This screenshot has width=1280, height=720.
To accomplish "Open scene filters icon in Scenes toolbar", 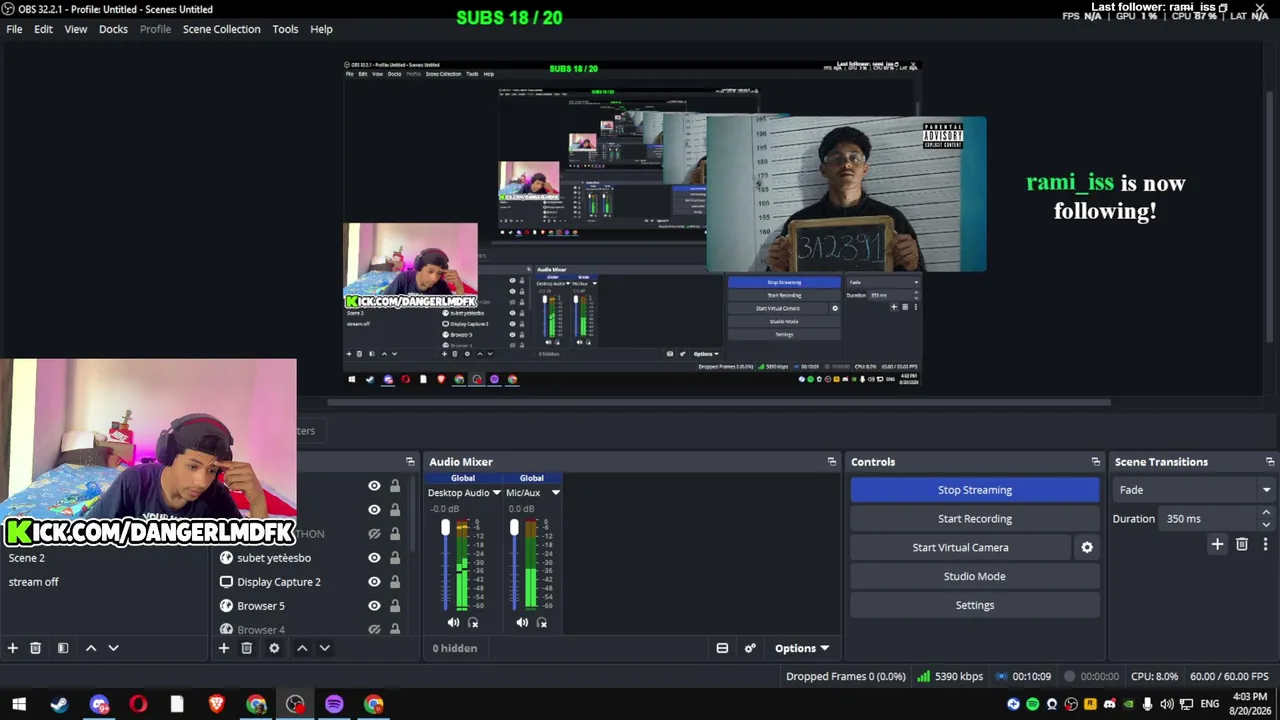I will 62,648.
